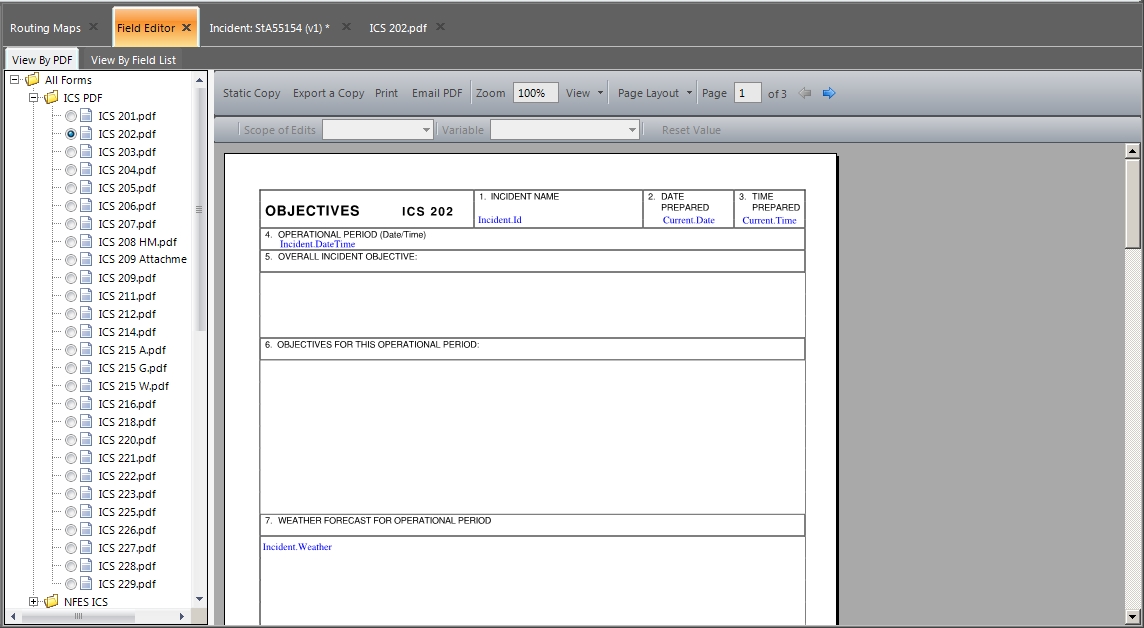Expand the NFES ICS tree node
Viewport: 1144px width, 628px height.
[34, 602]
